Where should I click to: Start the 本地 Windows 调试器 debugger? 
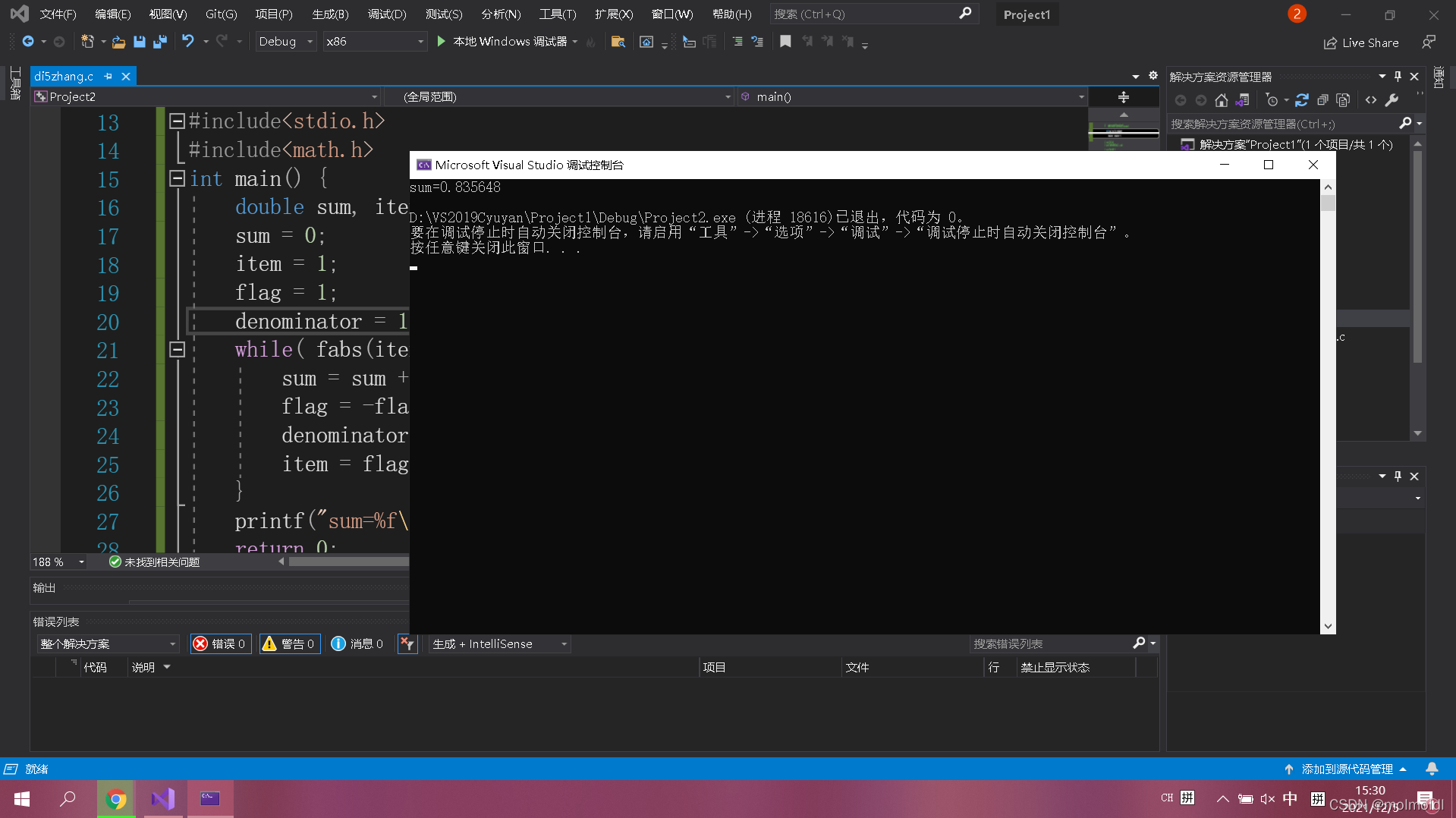pyautogui.click(x=504, y=42)
